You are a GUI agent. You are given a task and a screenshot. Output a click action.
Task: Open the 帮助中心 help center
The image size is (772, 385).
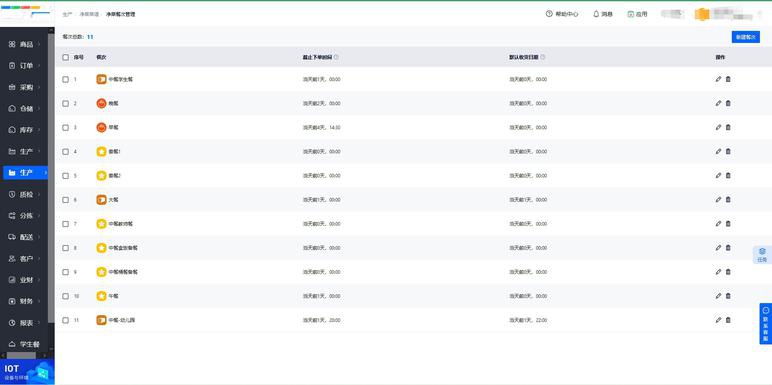[562, 14]
